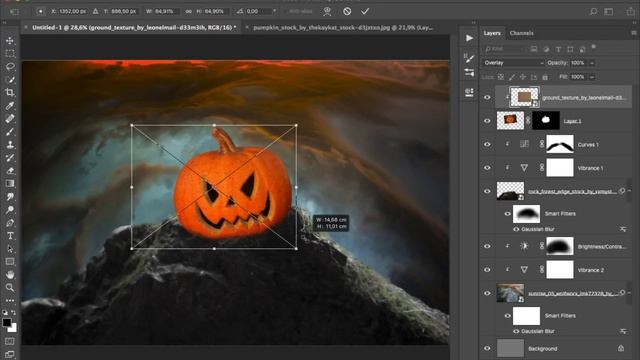This screenshot has height=360, width=640.
Task: Select the Healing Brush tool
Action: (x=10, y=119)
